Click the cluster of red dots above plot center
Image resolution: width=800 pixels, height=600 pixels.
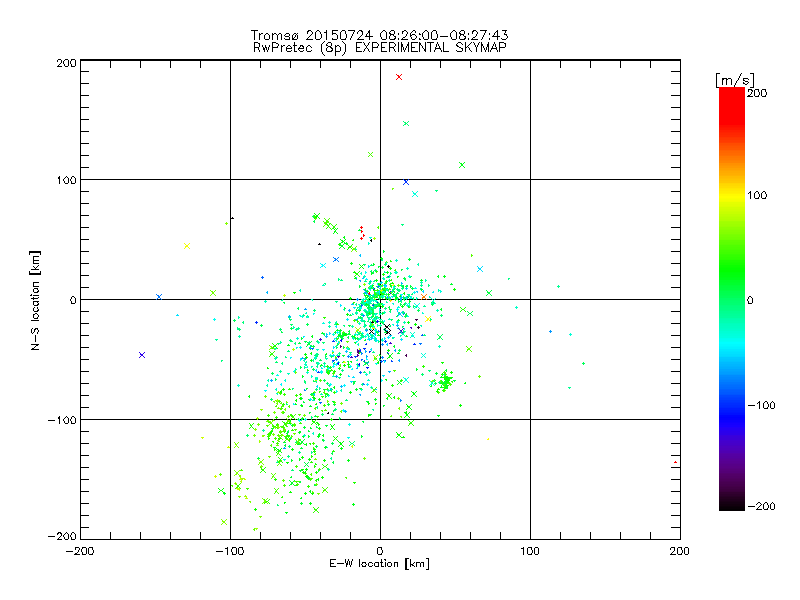coord(362,233)
